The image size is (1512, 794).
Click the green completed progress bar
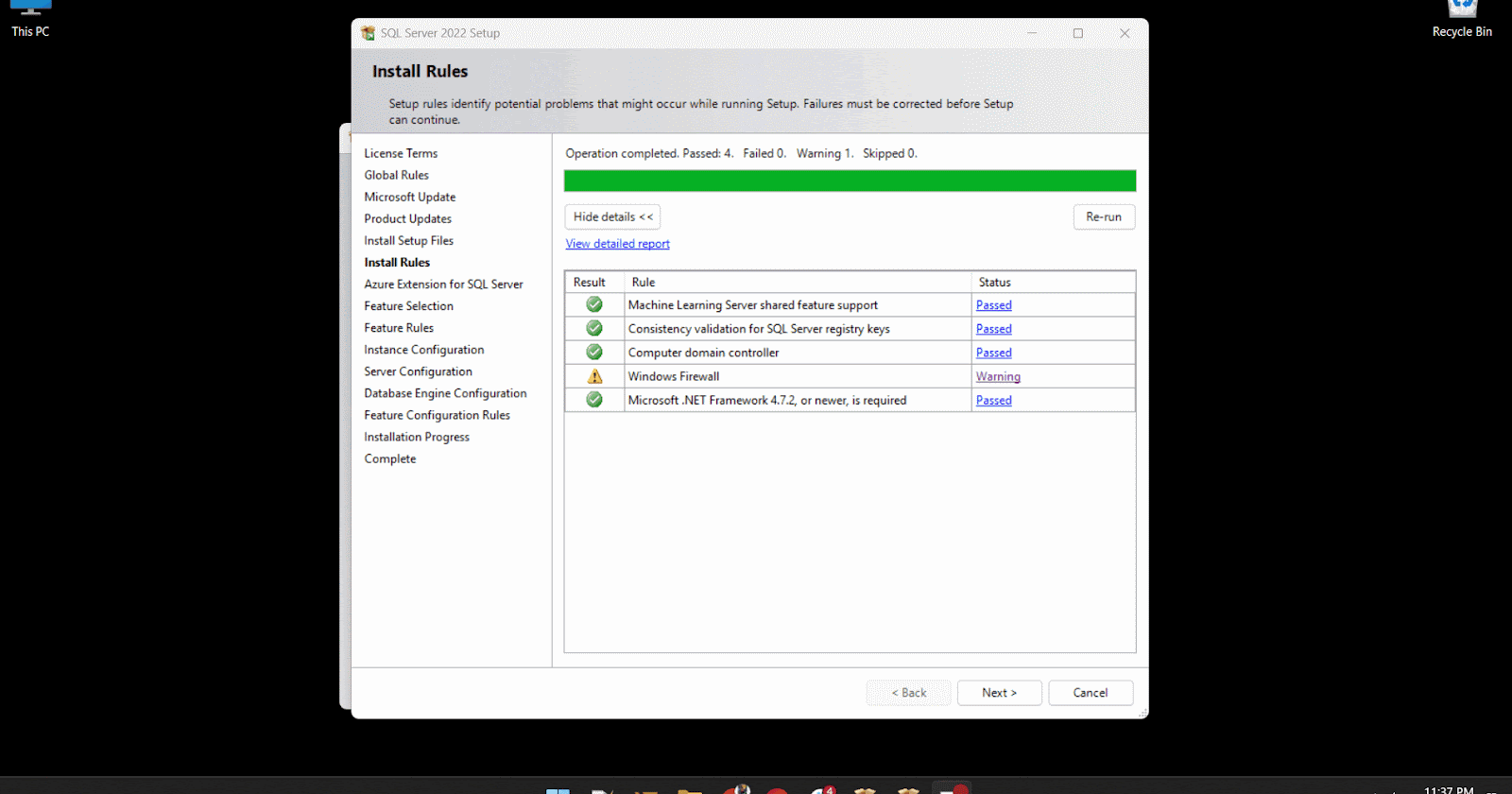[850, 181]
